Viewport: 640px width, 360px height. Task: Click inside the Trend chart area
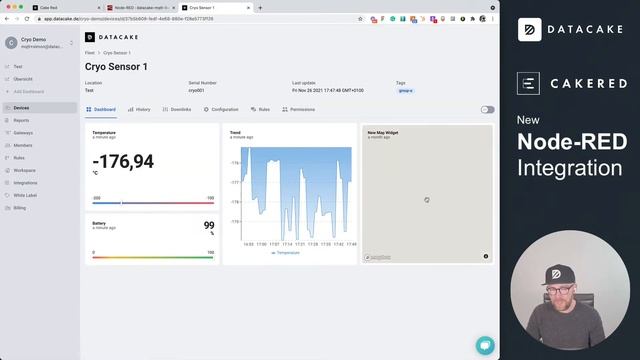pos(296,194)
